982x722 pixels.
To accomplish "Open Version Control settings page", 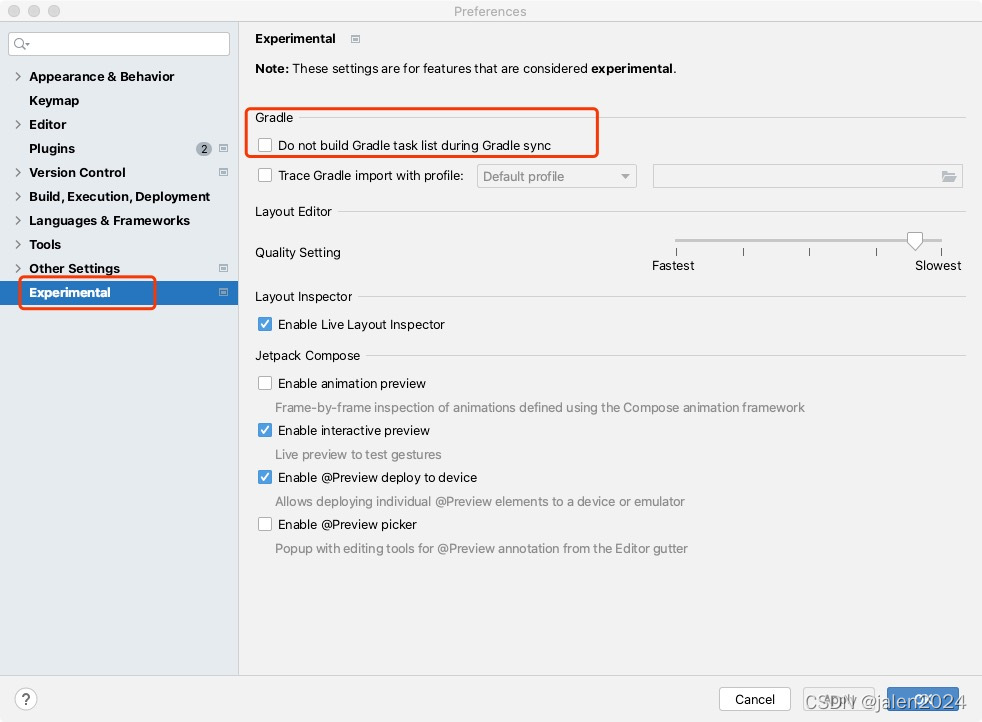I will 77,172.
